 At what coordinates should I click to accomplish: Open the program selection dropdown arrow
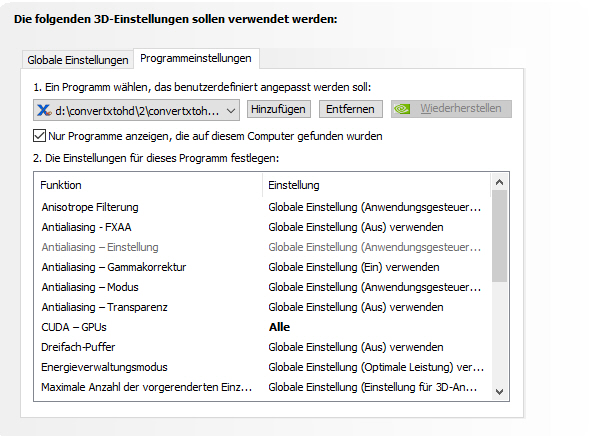click(x=231, y=111)
